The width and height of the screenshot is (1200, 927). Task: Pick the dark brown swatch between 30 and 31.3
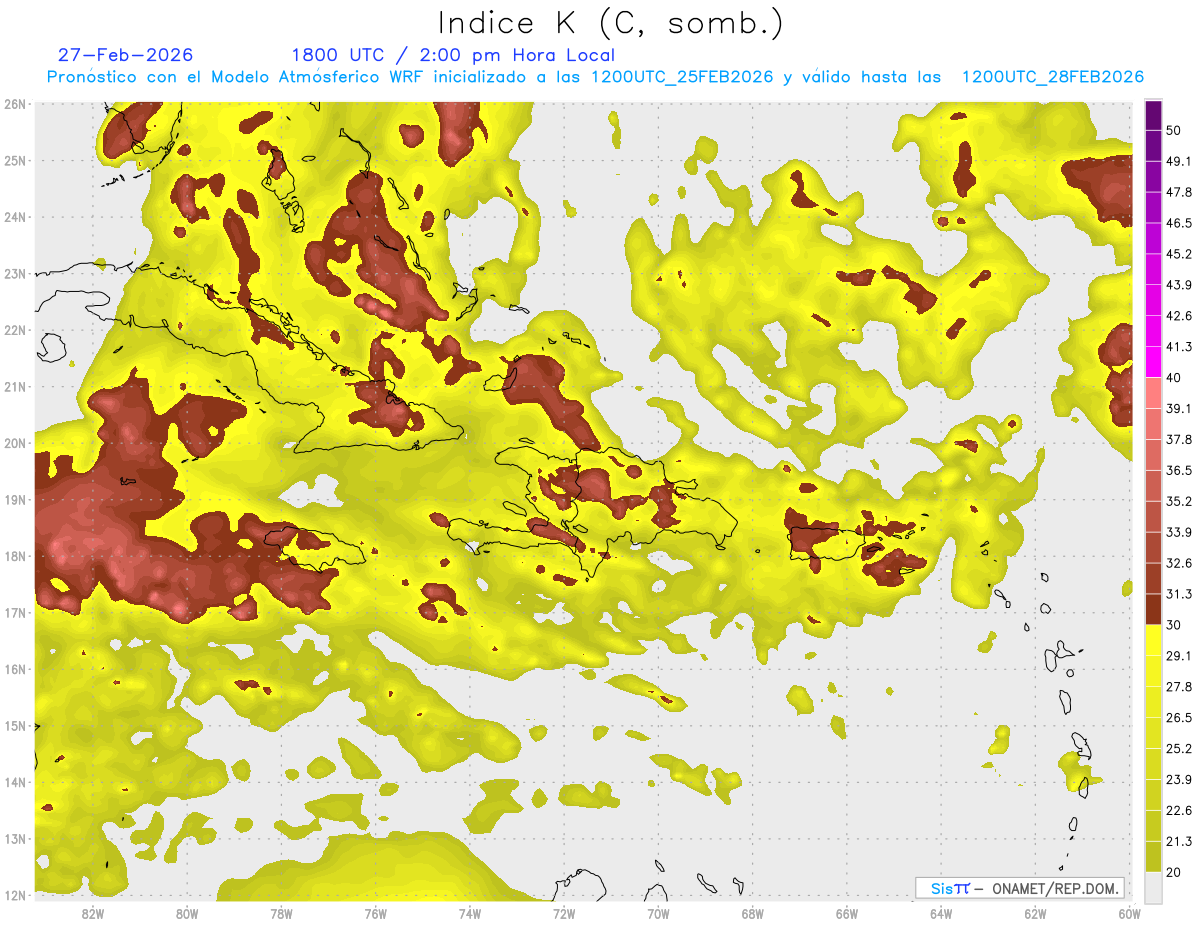point(1153,609)
